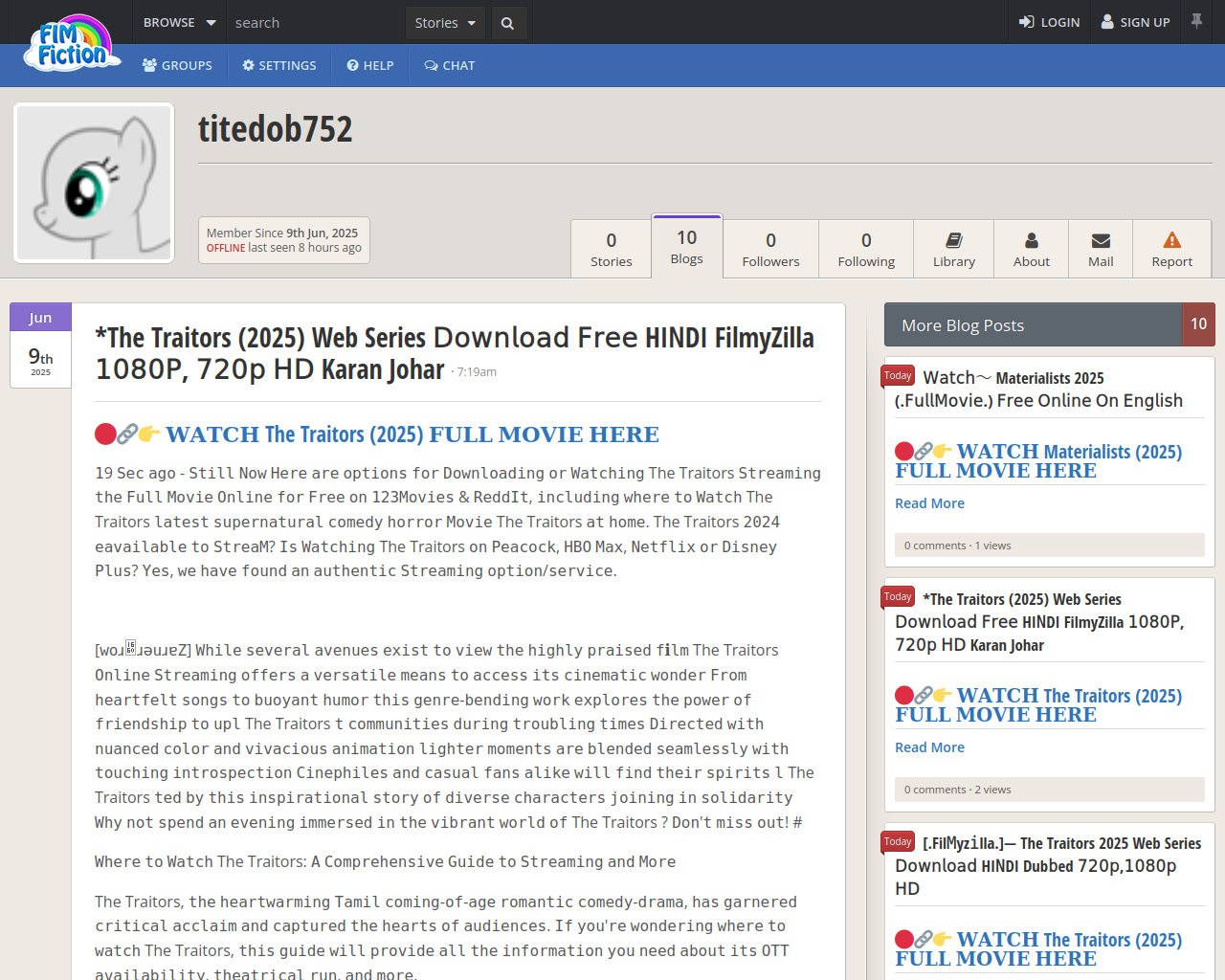Switch to the Blogs tab
The image size is (1225, 980).
(x=687, y=246)
